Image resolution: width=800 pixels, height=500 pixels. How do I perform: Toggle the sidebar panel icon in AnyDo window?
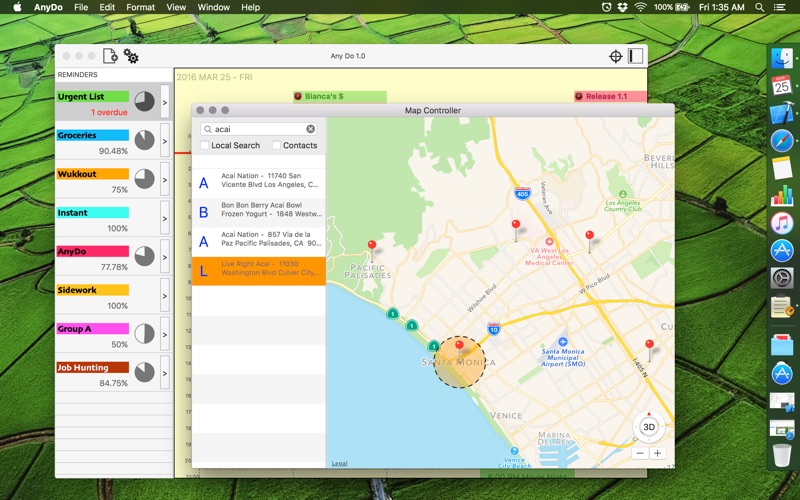coord(635,56)
